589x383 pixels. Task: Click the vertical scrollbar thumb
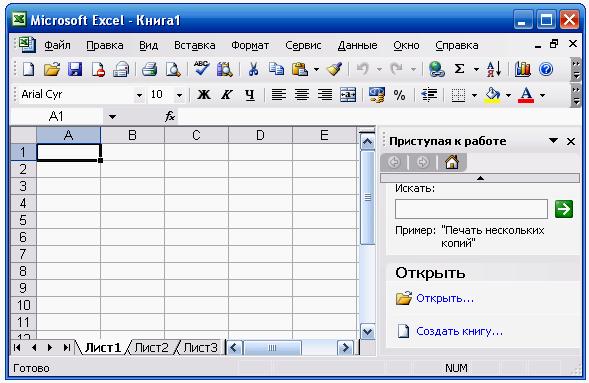(x=367, y=198)
